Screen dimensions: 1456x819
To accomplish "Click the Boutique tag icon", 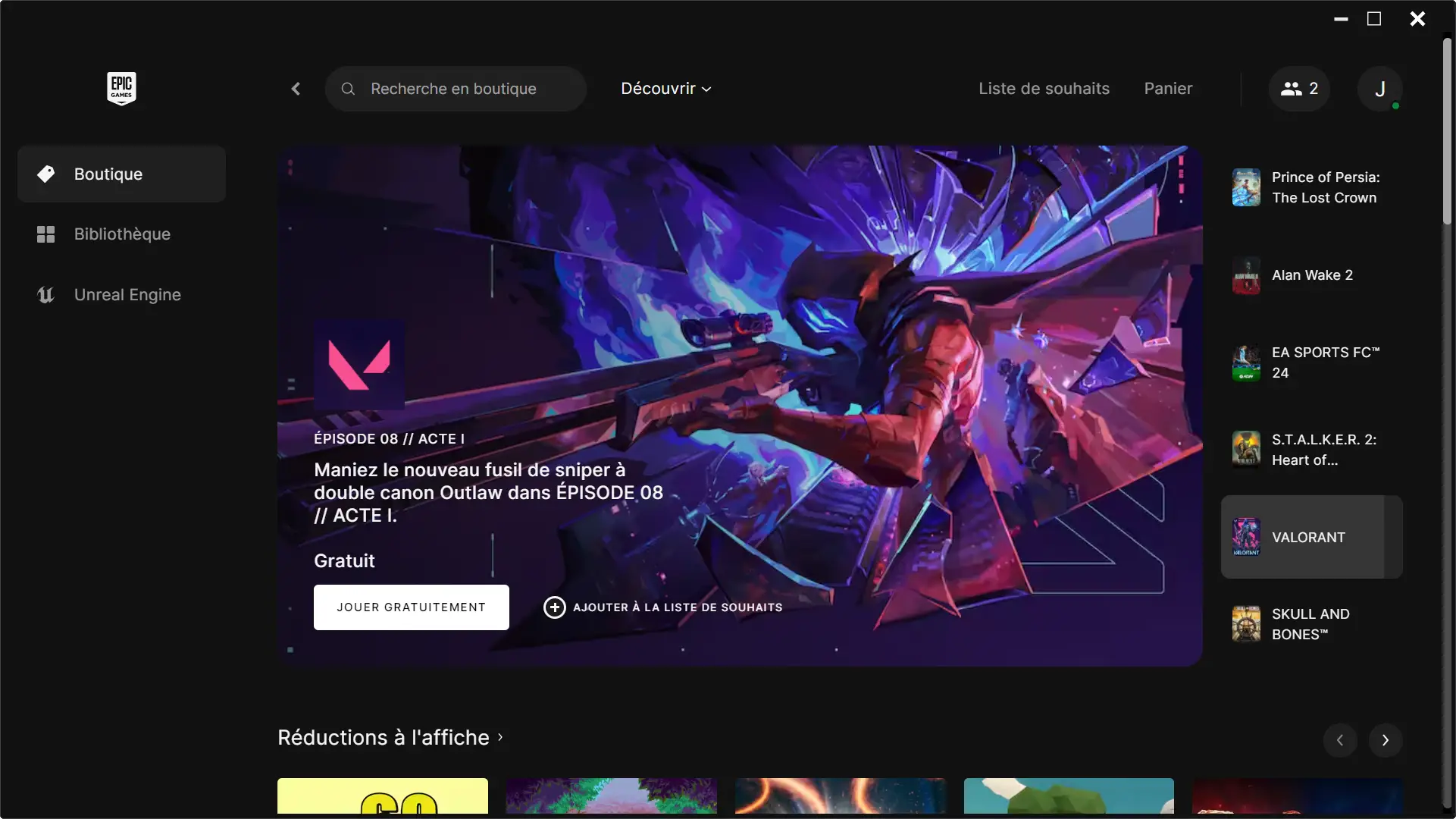I will click(x=45, y=174).
